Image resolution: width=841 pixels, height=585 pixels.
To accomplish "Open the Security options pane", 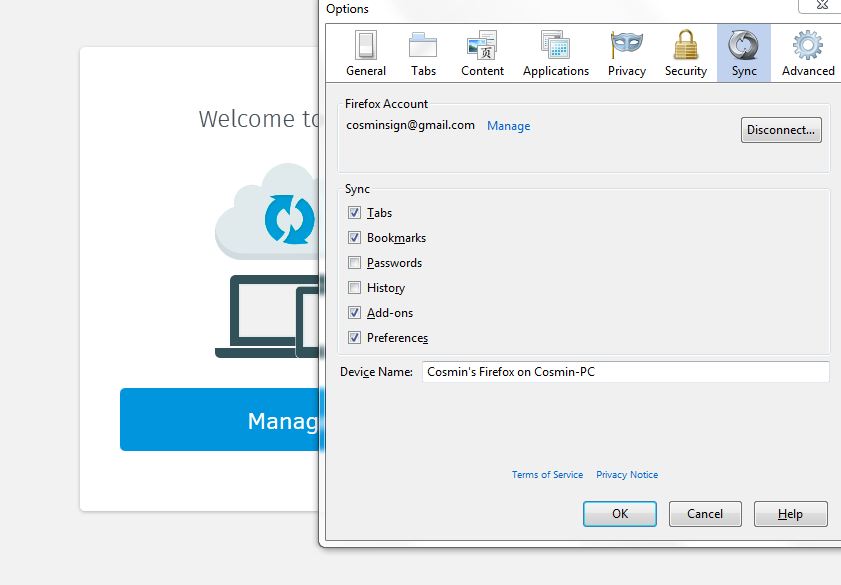I will [x=685, y=53].
